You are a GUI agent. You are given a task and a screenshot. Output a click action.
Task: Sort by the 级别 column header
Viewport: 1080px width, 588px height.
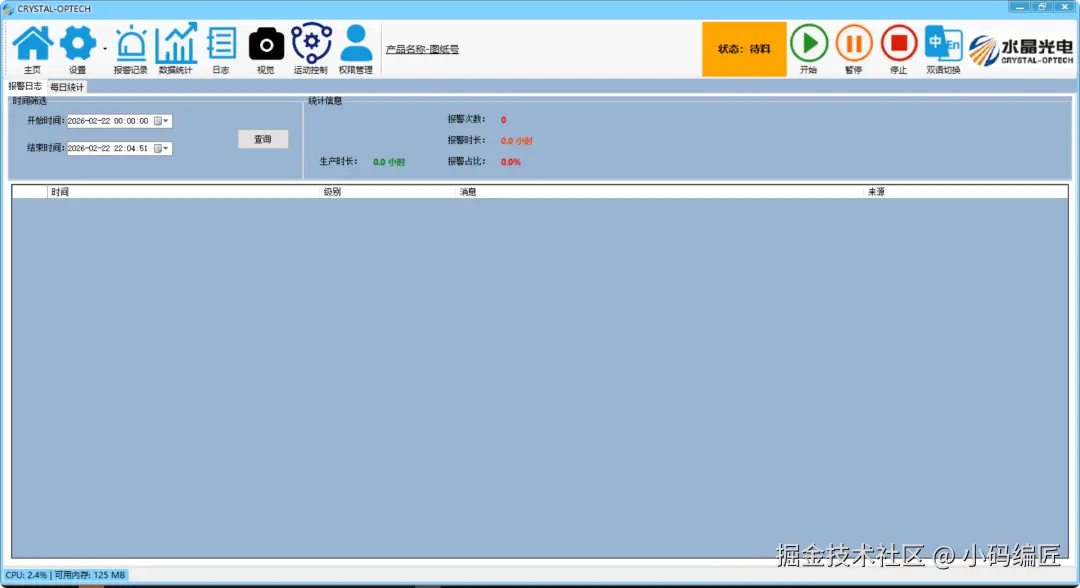(388, 192)
